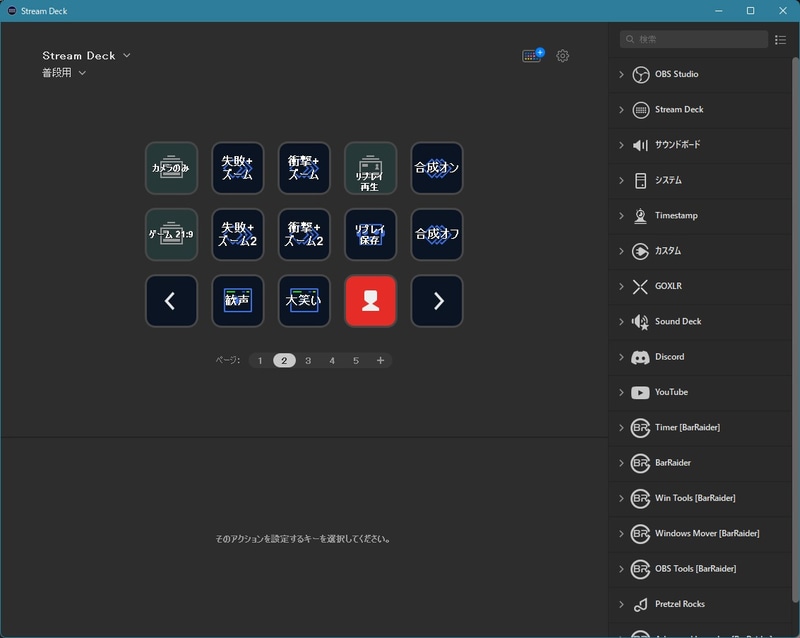Click the Windows Mover [BarRaider] label
The width and height of the screenshot is (800, 638).
pyautogui.click(x=707, y=533)
